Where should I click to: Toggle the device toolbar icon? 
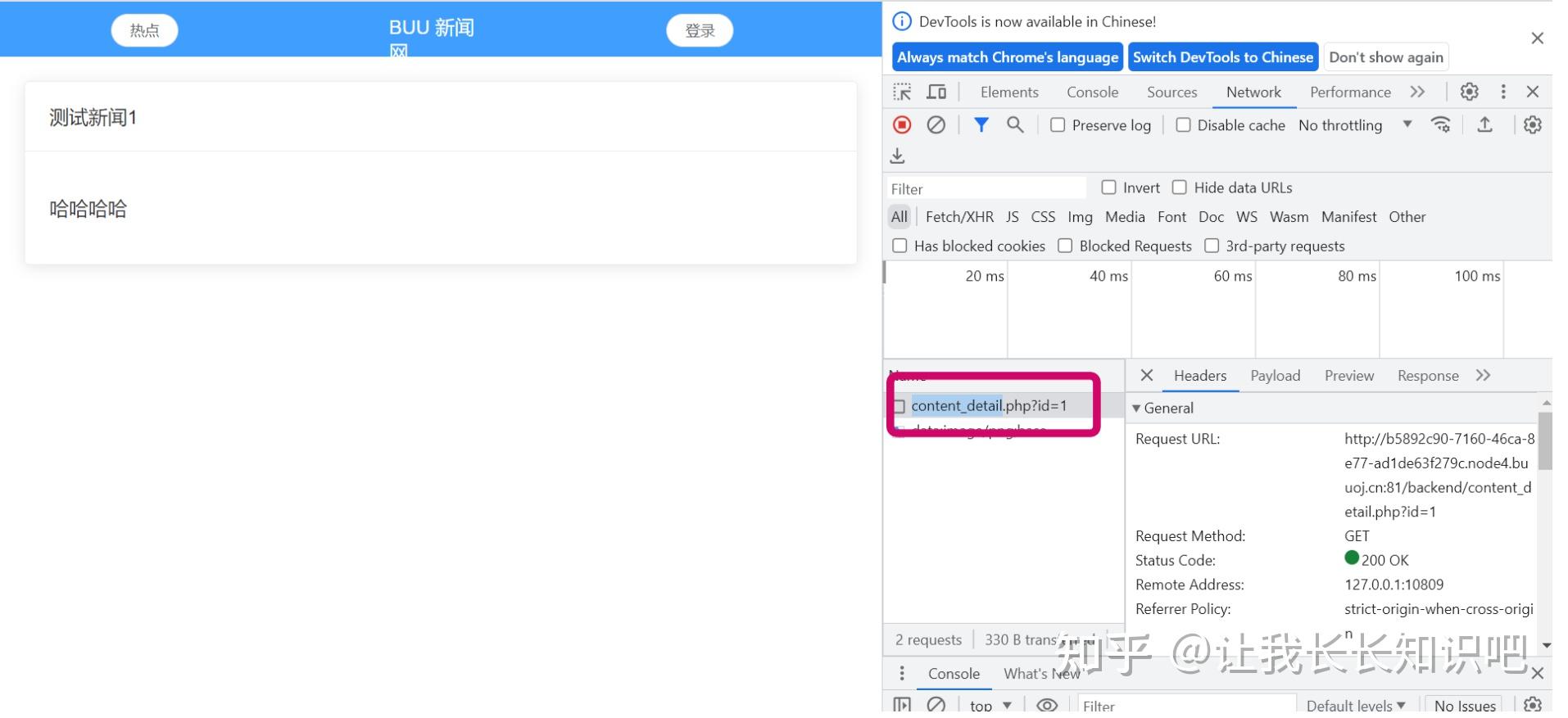pos(936,92)
